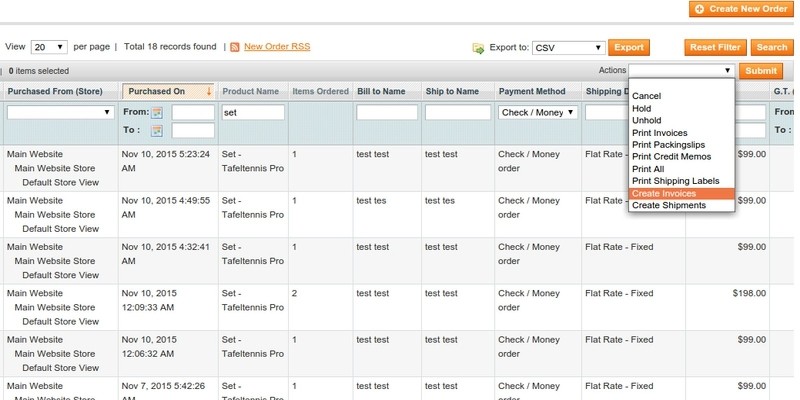Choose Create Shipments in actions list

[x=669, y=206]
